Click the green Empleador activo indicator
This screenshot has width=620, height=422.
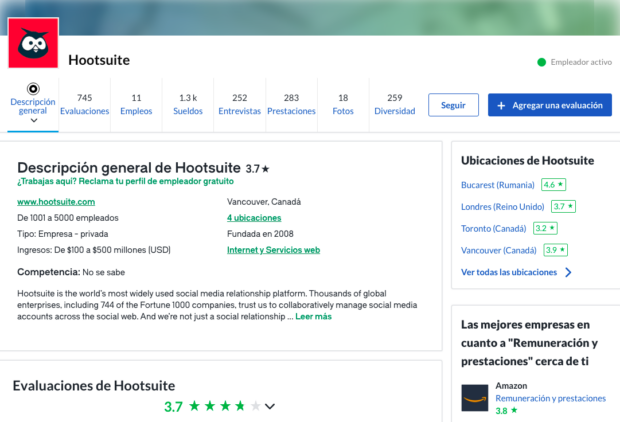pos(541,62)
